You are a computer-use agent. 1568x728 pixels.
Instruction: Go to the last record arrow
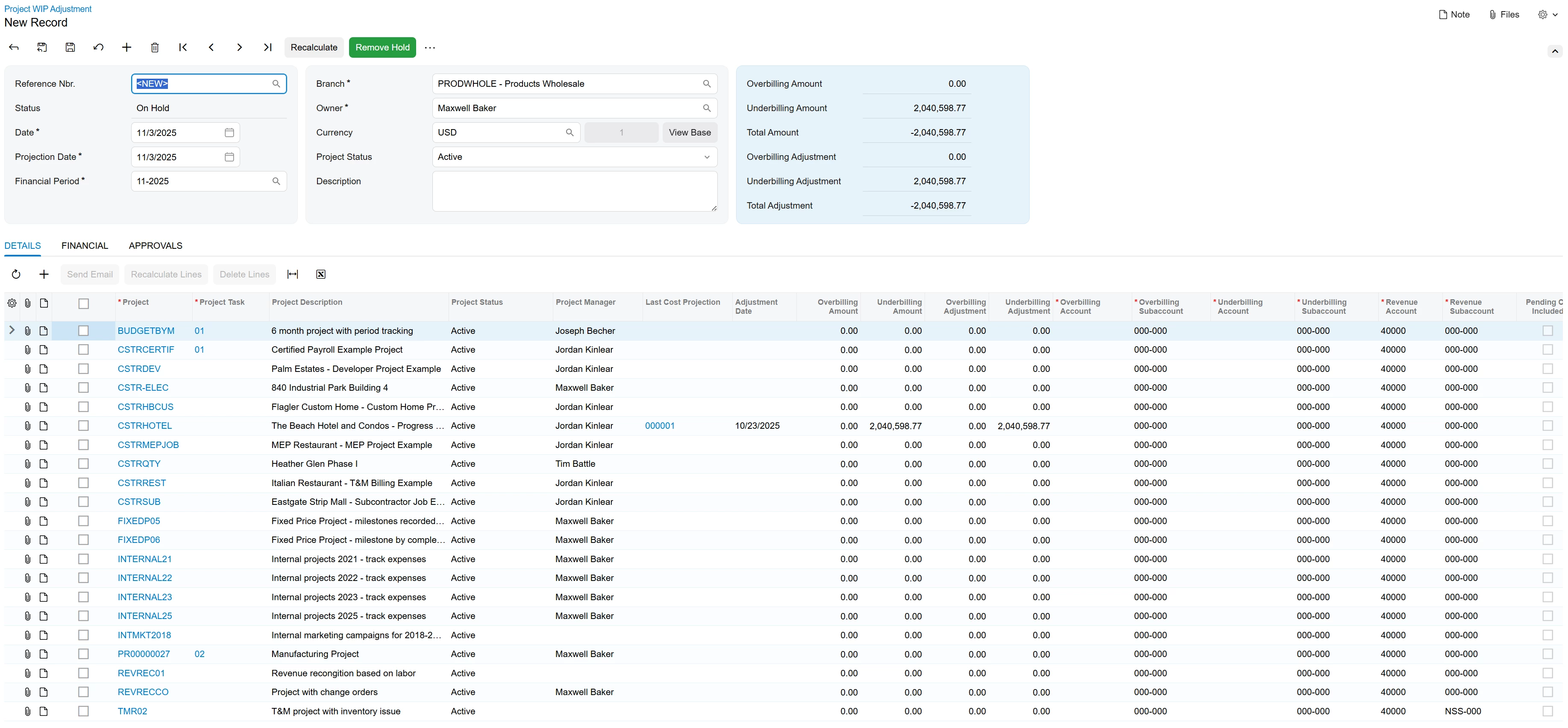coord(267,47)
